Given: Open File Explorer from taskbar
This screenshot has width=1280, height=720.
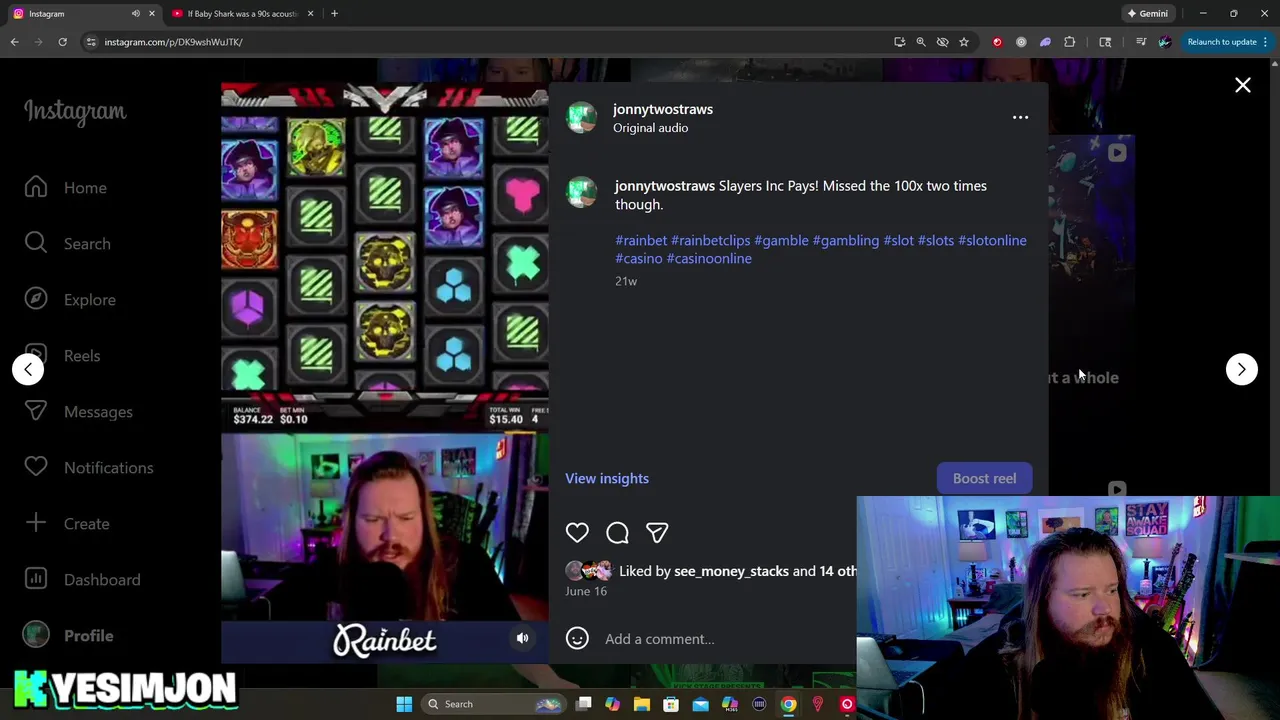Looking at the screenshot, I should [x=642, y=704].
